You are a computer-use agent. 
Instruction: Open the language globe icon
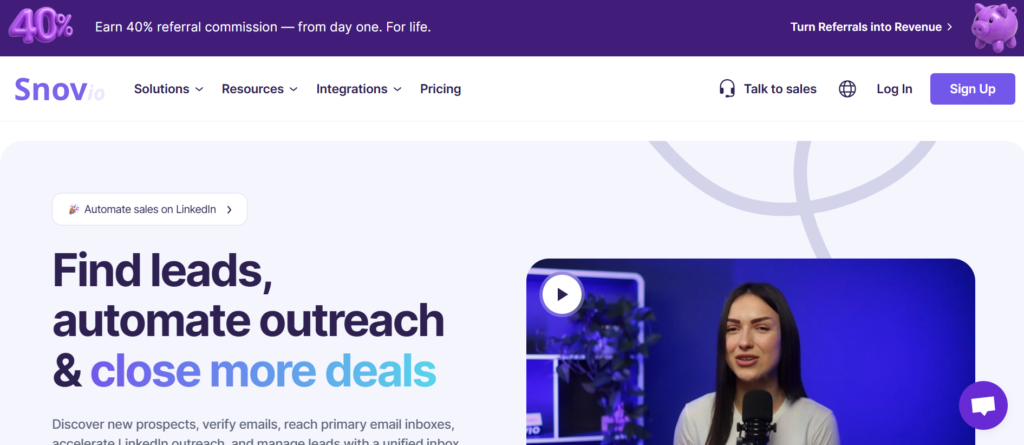[847, 89]
